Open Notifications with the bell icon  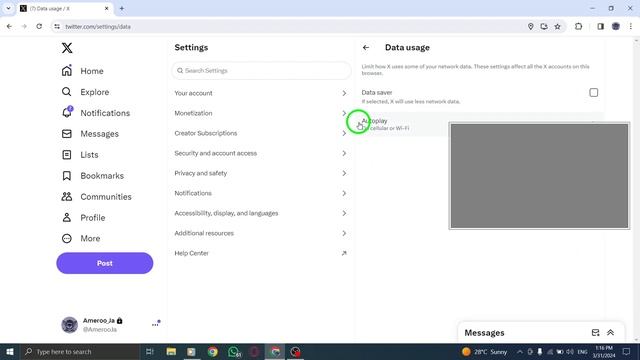[x=96, y=113]
